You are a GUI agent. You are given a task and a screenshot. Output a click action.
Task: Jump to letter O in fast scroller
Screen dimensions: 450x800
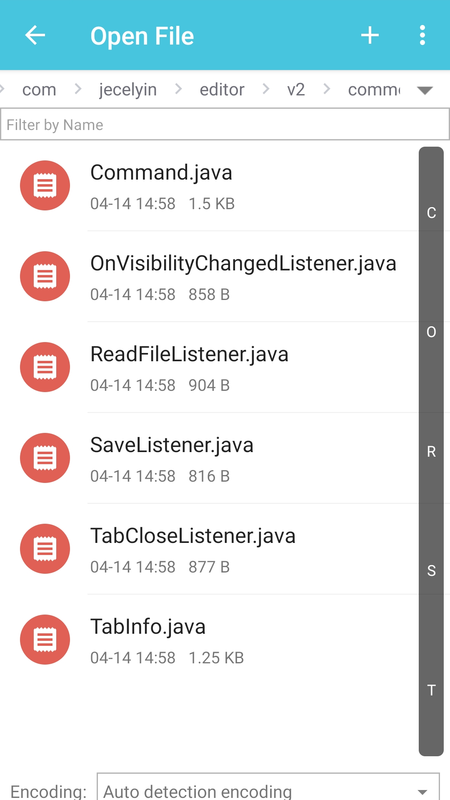click(431, 332)
